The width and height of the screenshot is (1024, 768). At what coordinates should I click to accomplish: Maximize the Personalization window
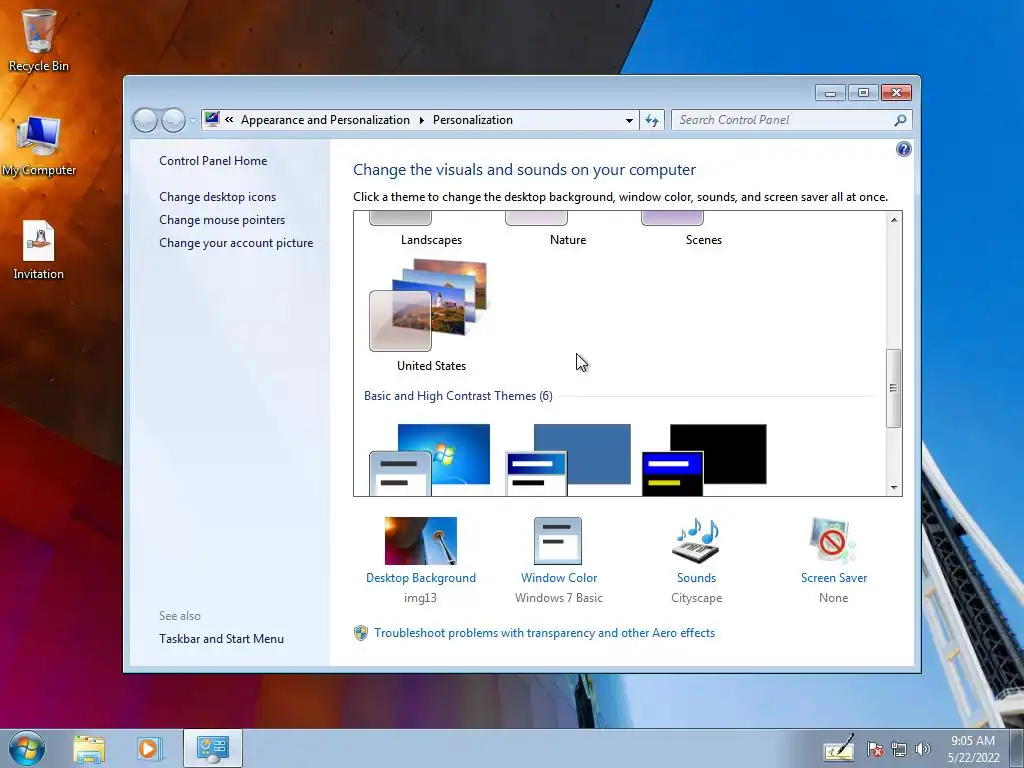click(x=863, y=93)
